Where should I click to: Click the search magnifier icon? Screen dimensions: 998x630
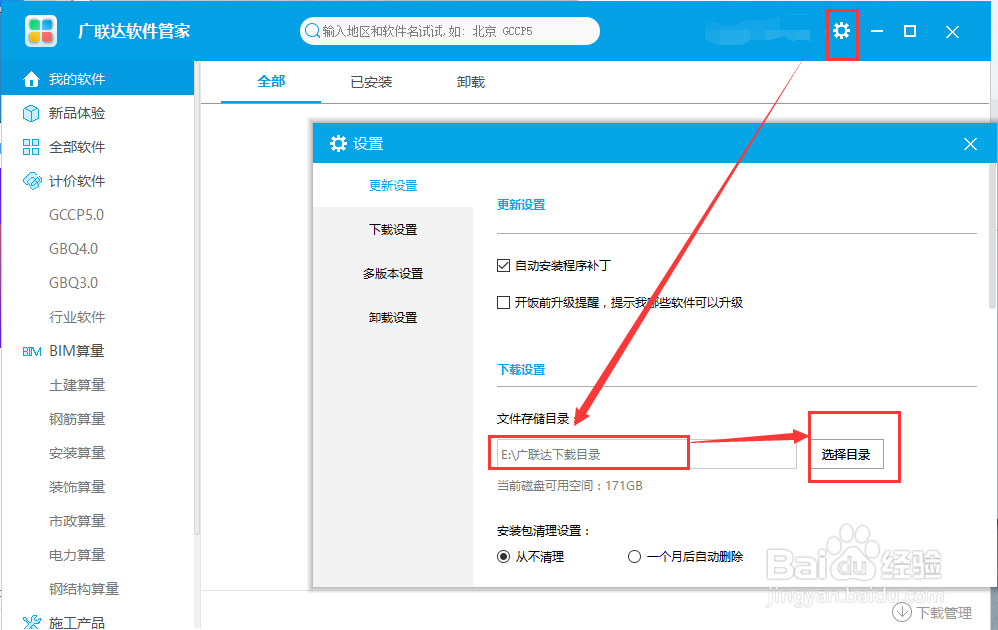tap(312, 31)
